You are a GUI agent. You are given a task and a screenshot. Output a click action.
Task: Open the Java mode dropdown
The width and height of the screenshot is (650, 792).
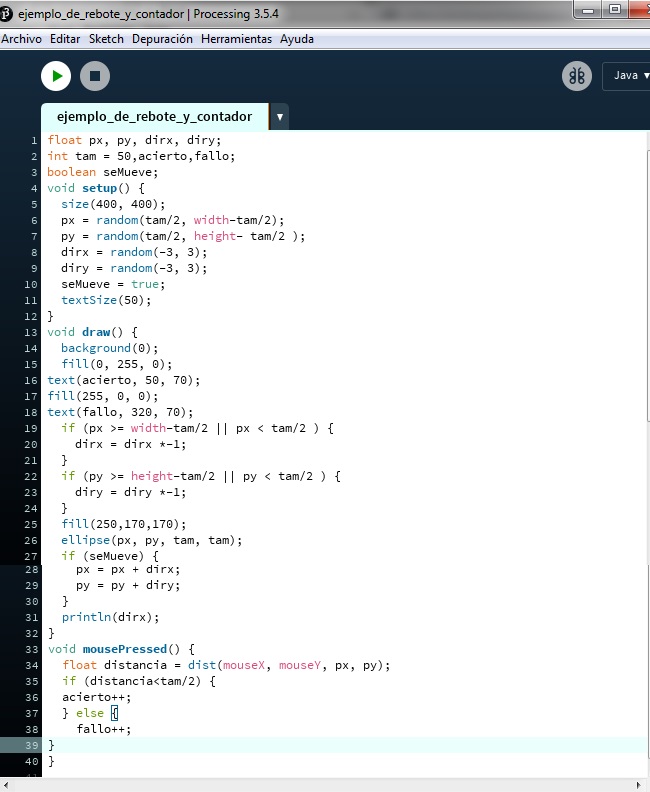tap(626, 76)
